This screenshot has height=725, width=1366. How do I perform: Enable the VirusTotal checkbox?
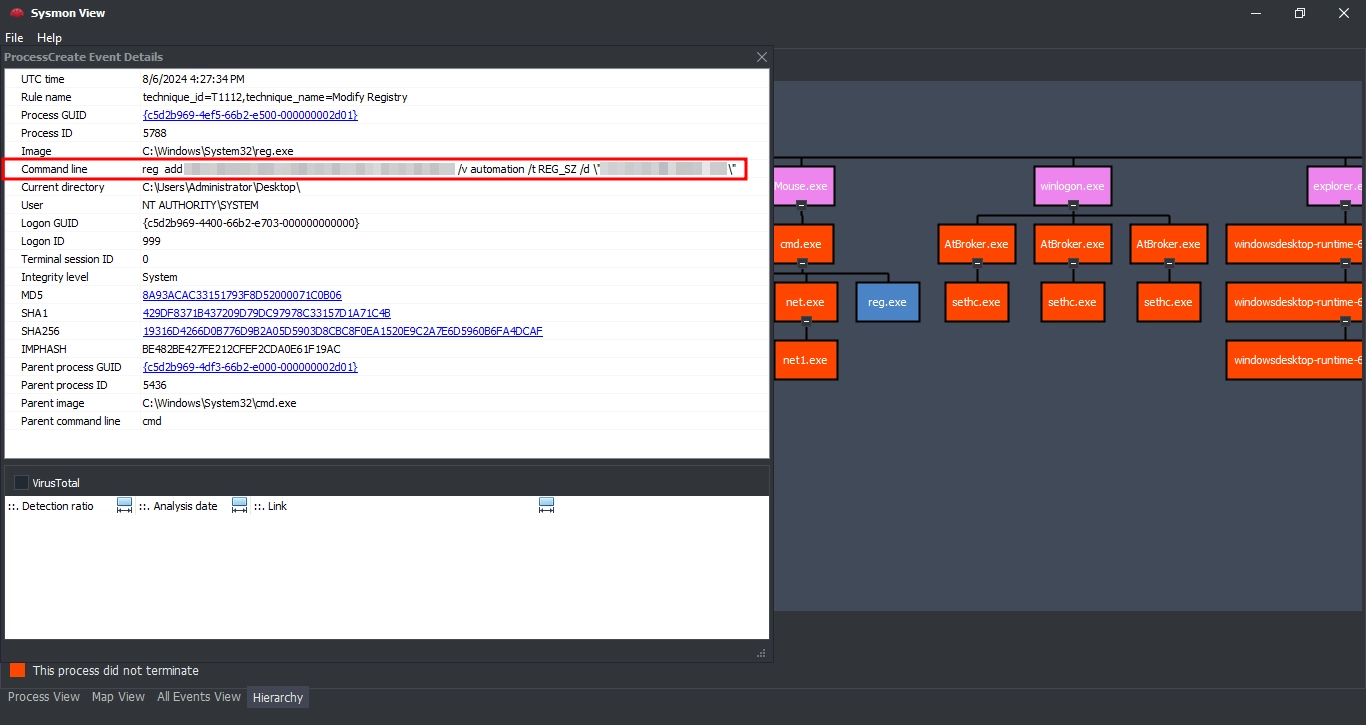click(x=22, y=483)
